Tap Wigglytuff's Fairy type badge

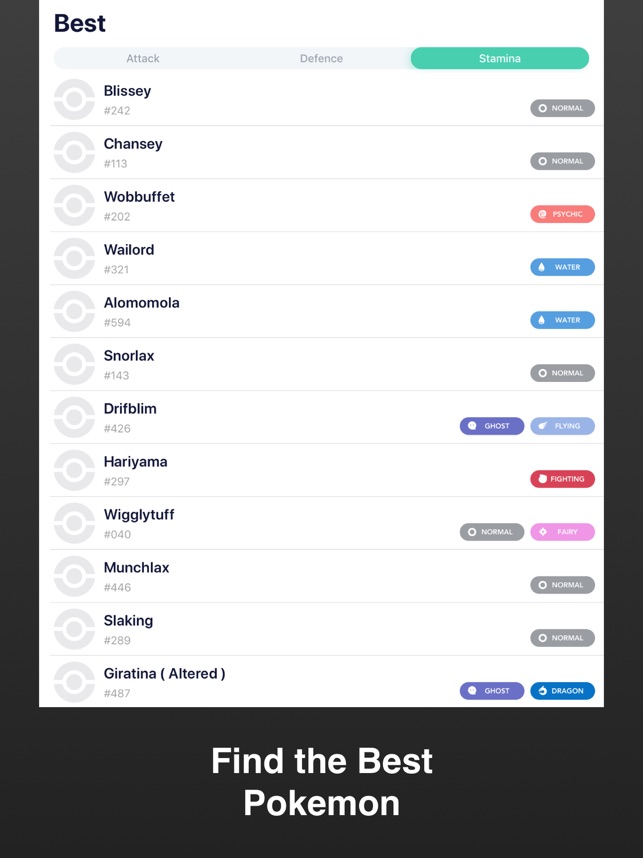click(562, 532)
